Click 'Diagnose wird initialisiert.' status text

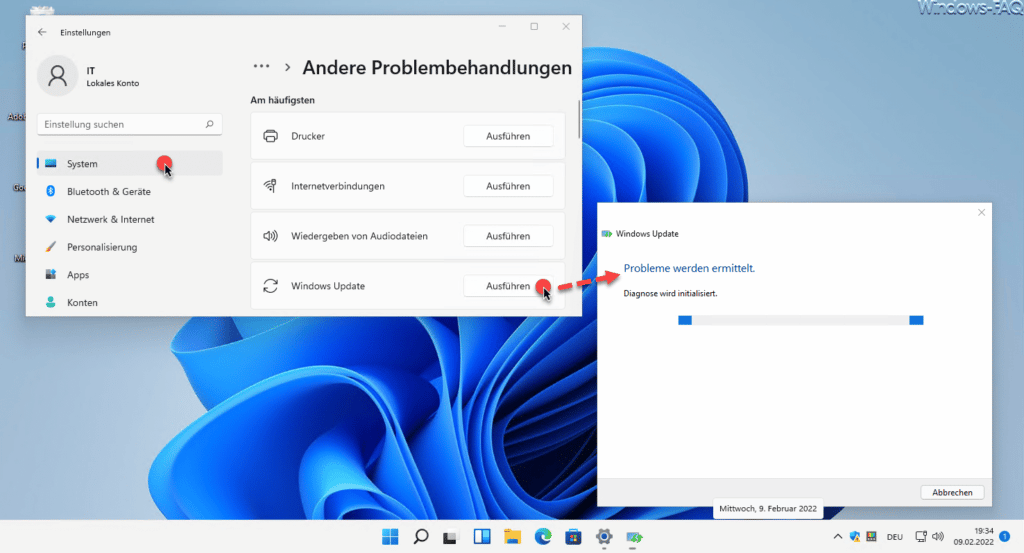coord(670,294)
